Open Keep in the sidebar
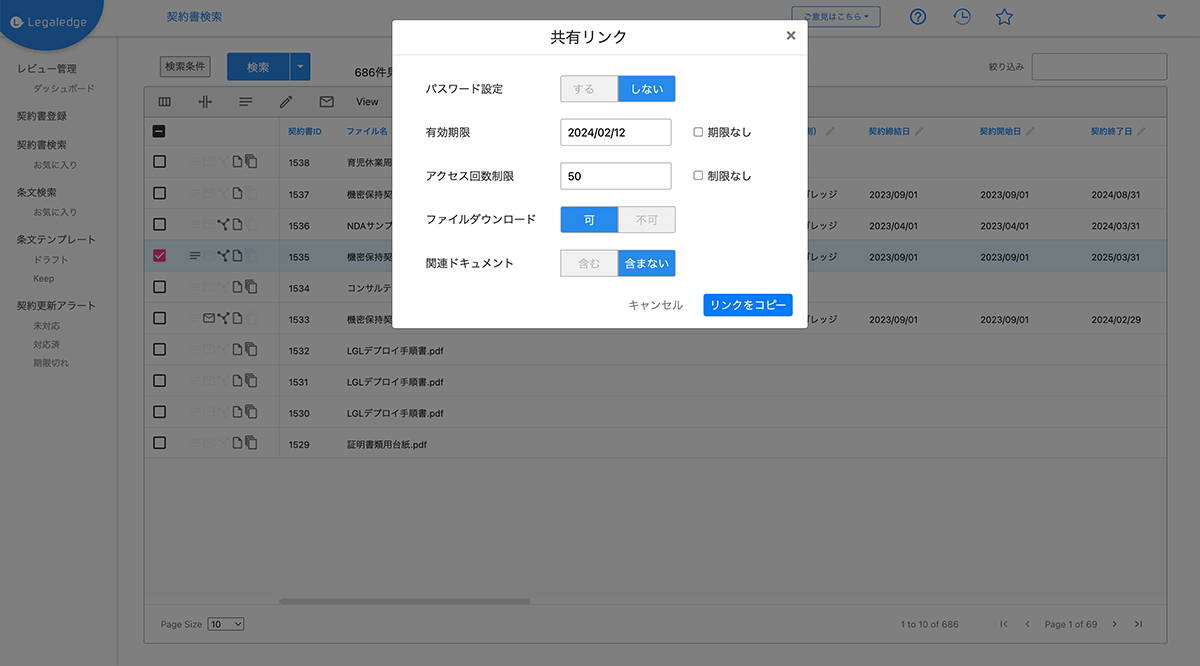The height and width of the screenshot is (666, 1200). click(x=44, y=279)
